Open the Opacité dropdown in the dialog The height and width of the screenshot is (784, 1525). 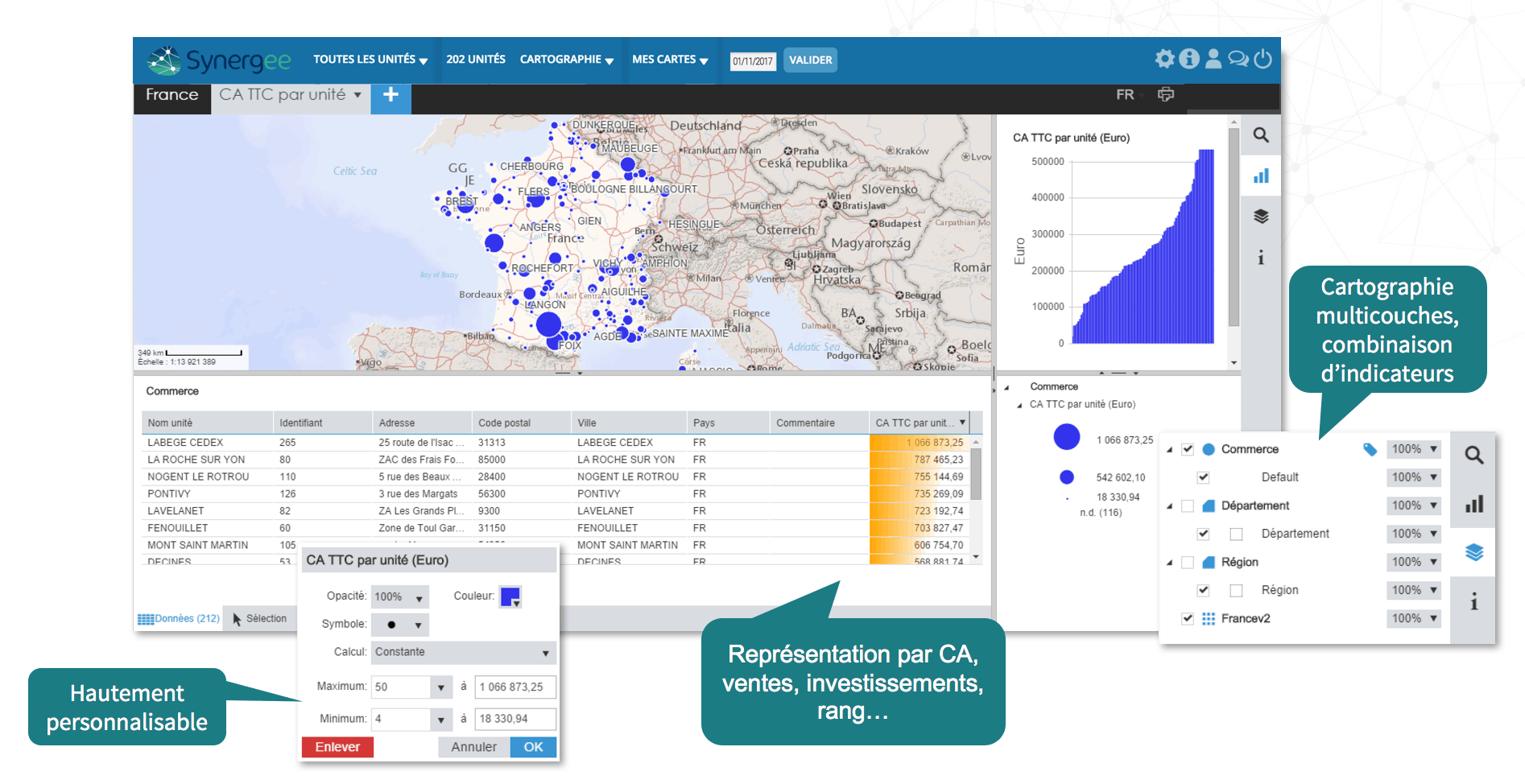[x=399, y=596]
